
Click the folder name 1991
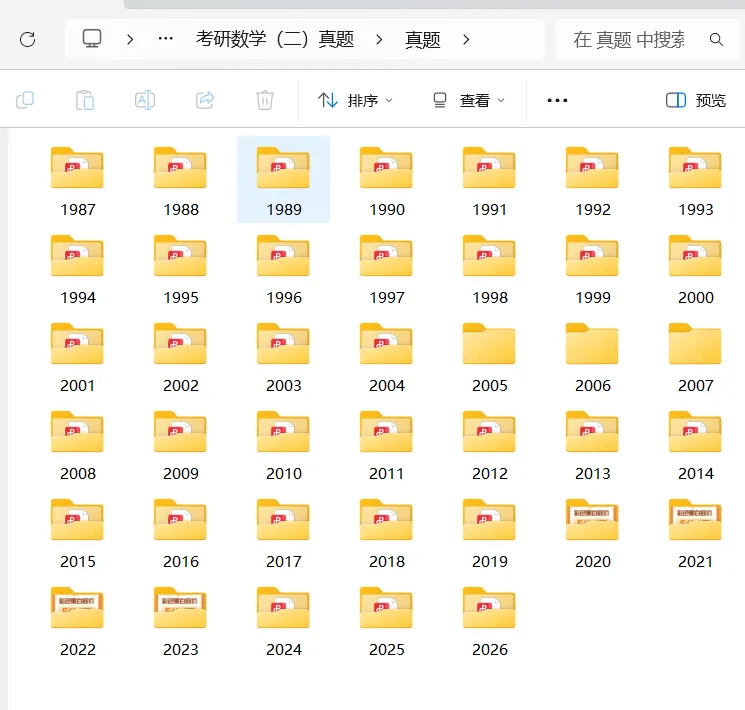click(489, 210)
